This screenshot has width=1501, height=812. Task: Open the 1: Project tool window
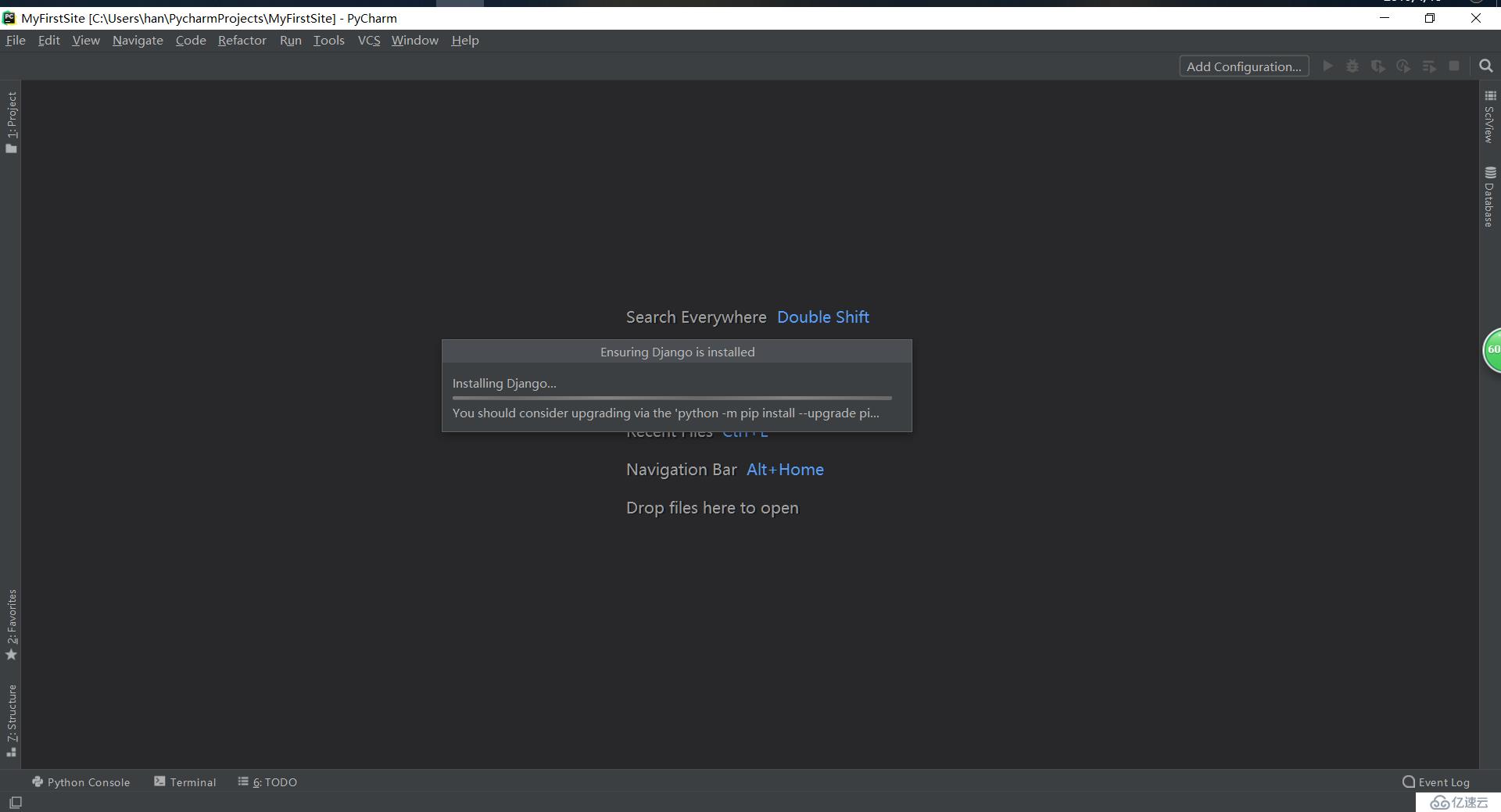[11, 123]
